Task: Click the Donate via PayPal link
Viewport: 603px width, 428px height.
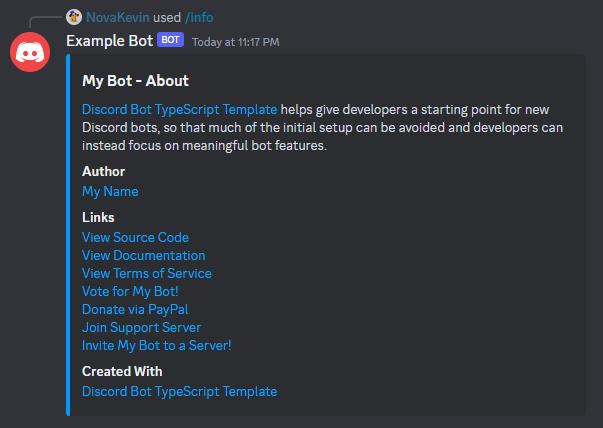Action: tap(135, 309)
